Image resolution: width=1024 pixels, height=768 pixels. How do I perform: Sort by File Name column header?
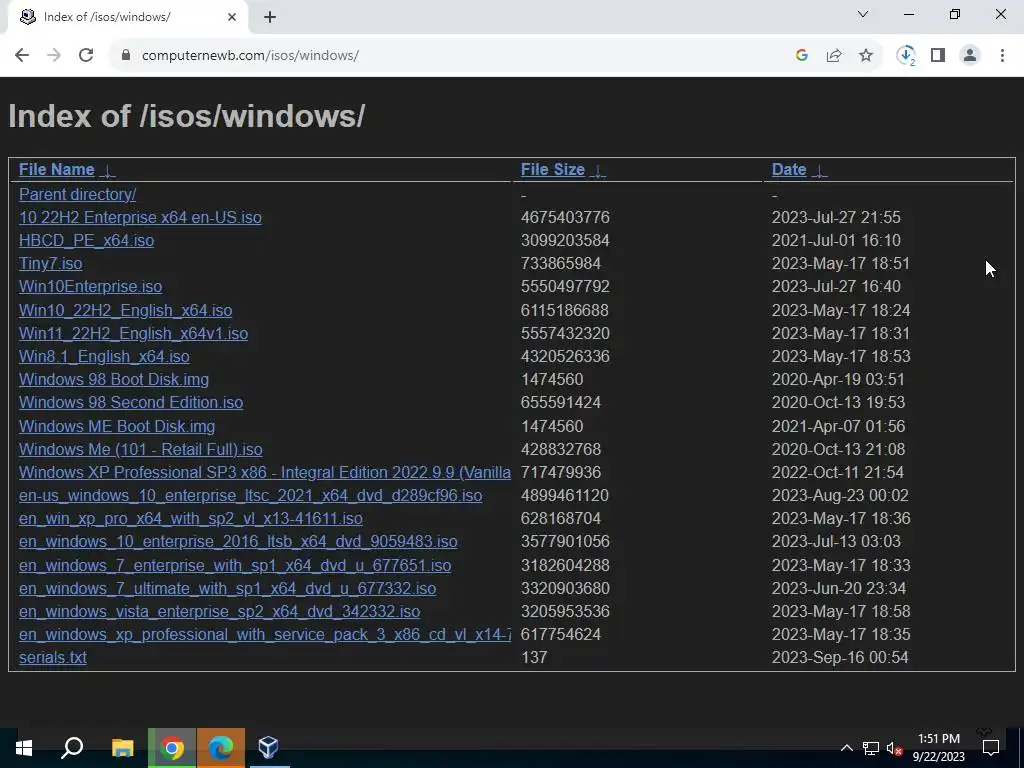56,169
